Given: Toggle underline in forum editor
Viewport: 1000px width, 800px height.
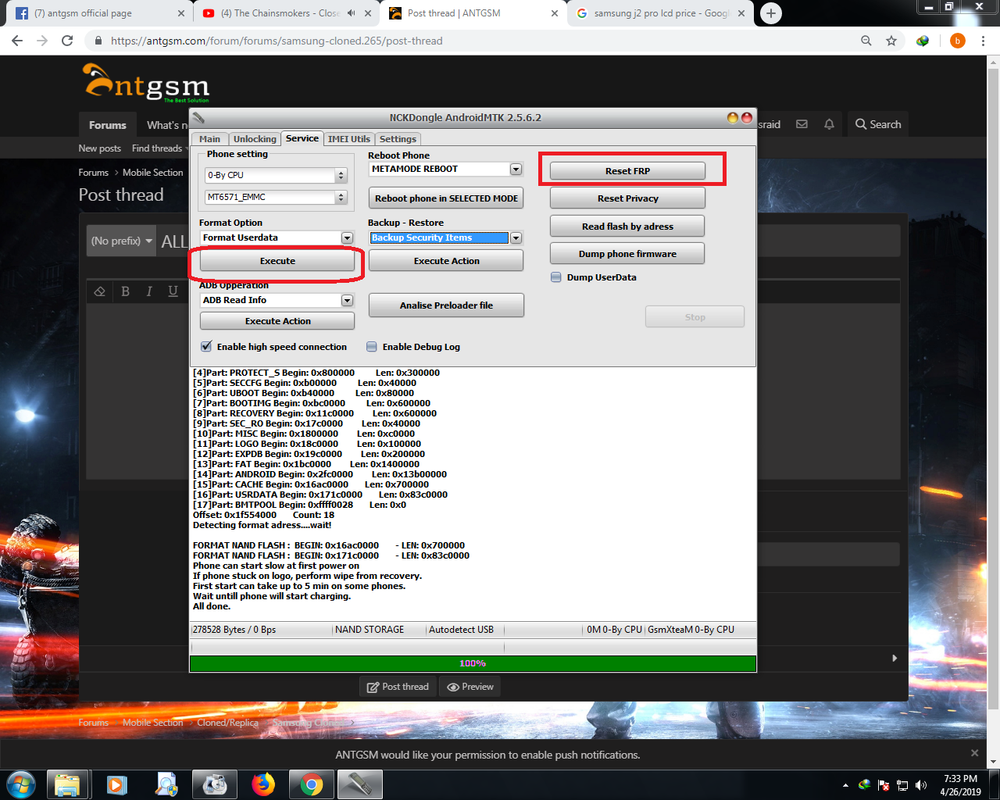Looking at the screenshot, I should (173, 292).
